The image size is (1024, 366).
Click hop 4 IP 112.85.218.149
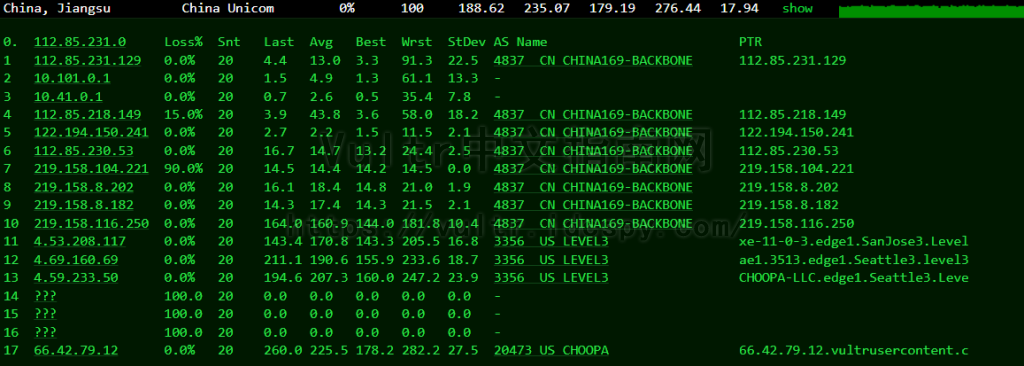click(88, 115)
